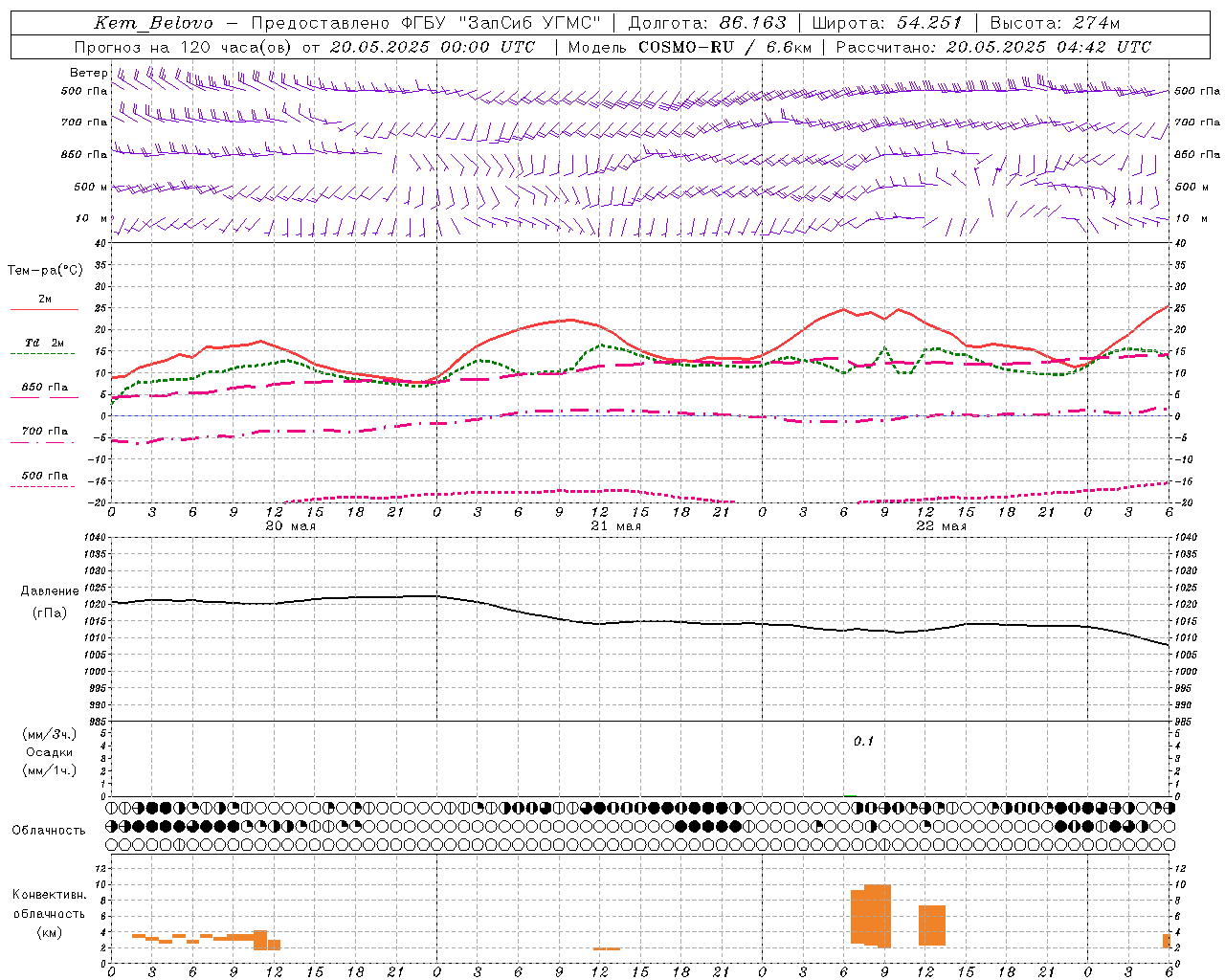The image size is (1225, 980).
Task: Click the 20 мая date label
Action: [x=290, y=526]
